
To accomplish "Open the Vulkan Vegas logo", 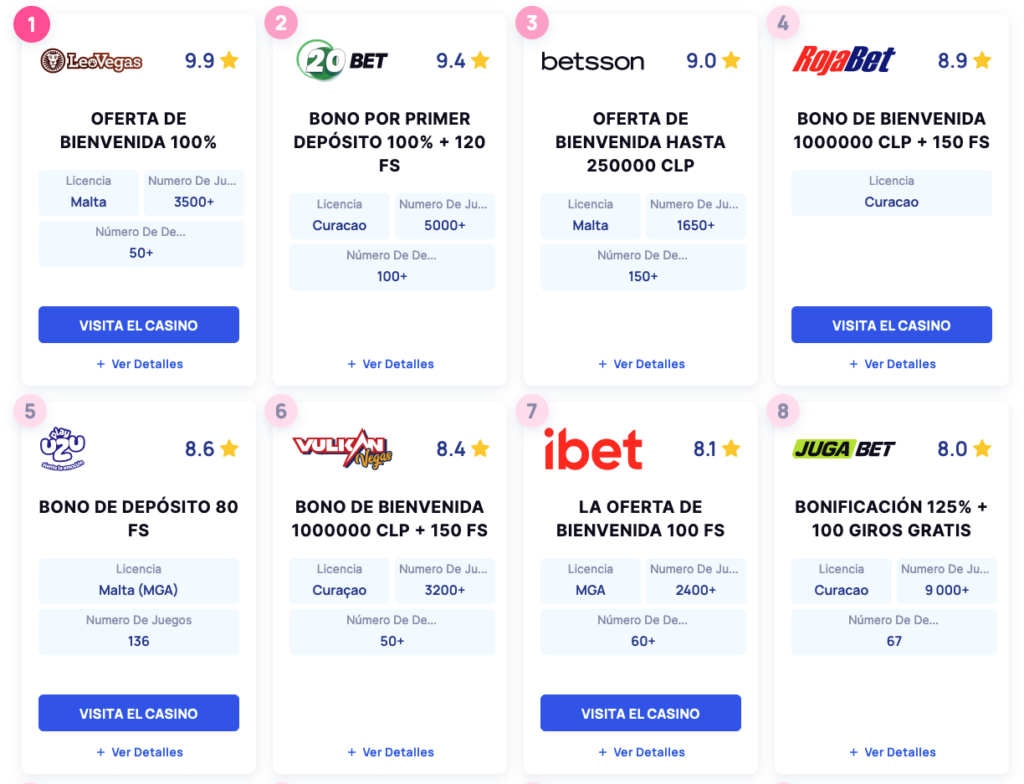I will tap(342, 449).
